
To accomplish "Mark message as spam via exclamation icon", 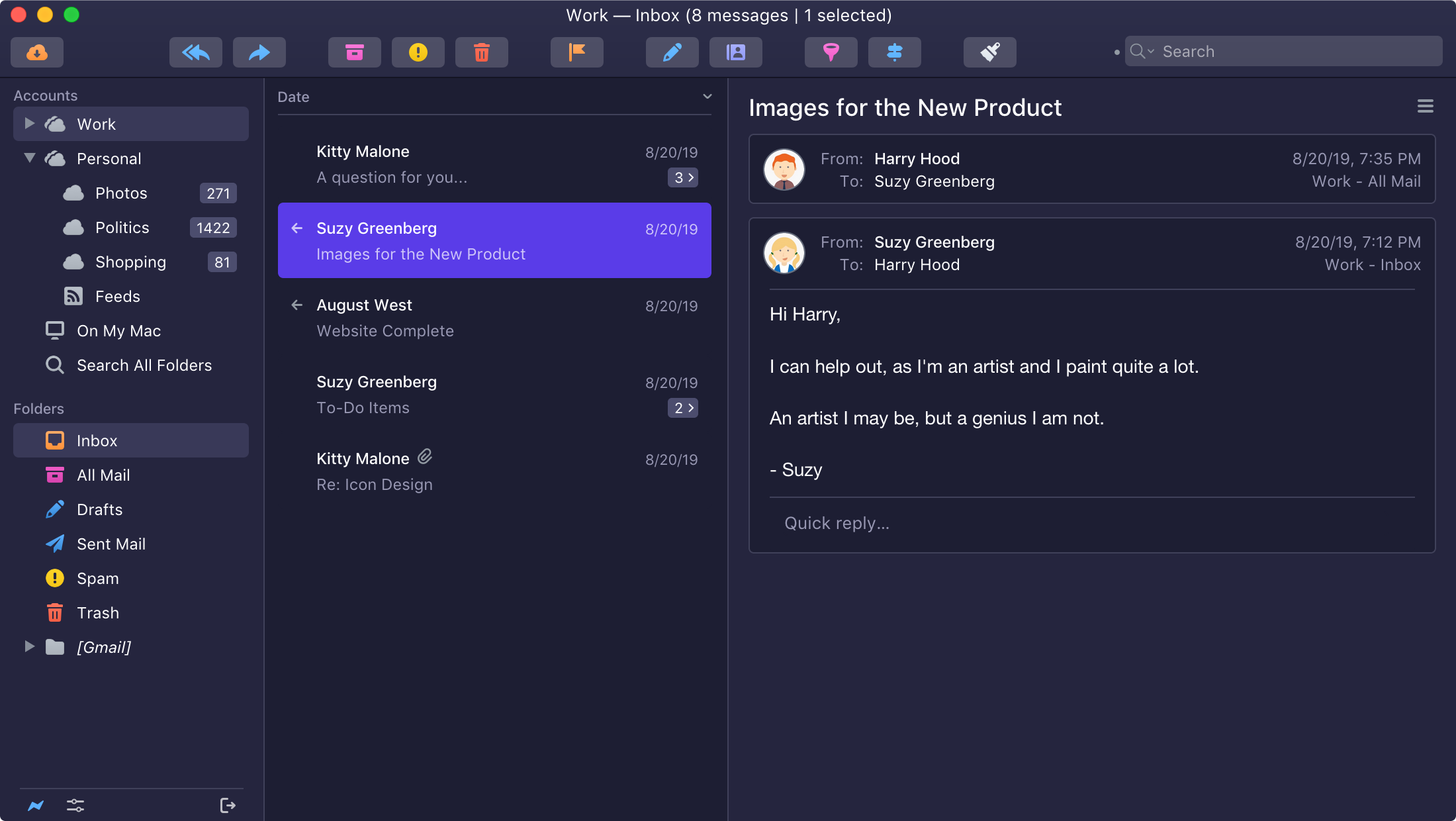I will point(418,52).
